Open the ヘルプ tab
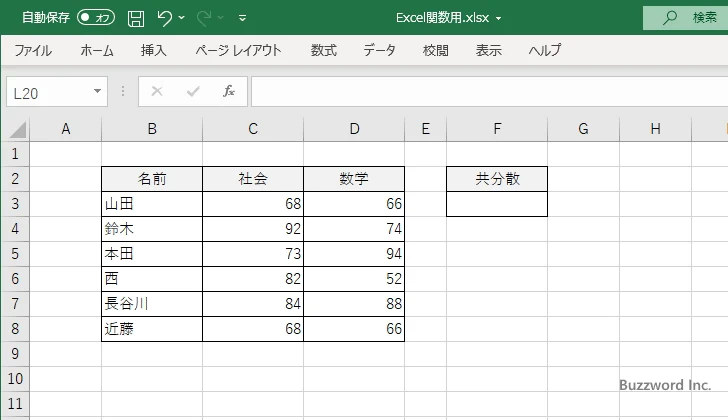 click(x=545, y=50)
